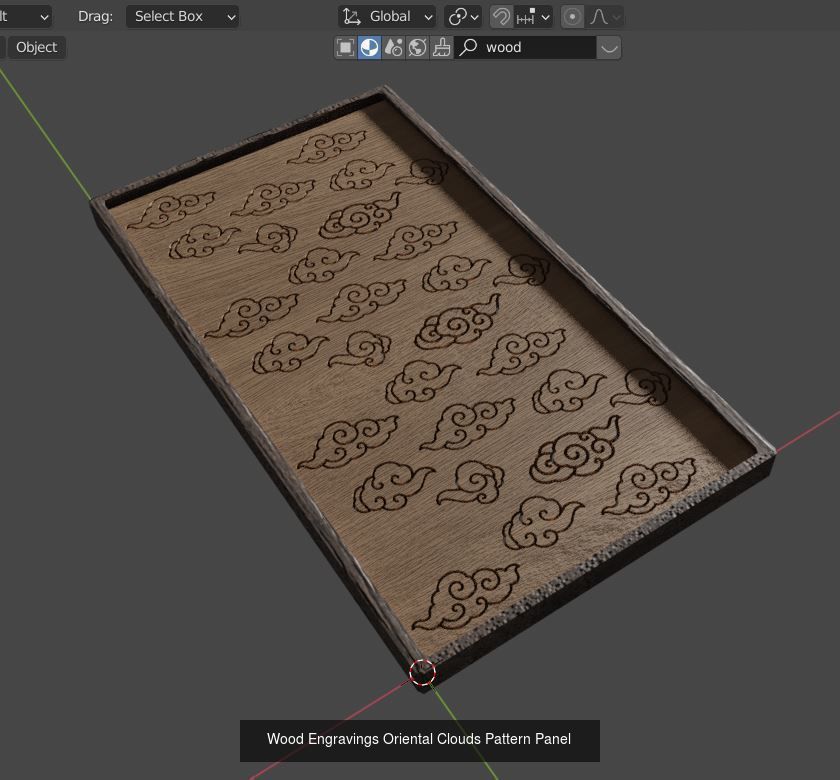Click the 'Drag:' label text
The image size is (840, 780).
(x=95, y=17)
